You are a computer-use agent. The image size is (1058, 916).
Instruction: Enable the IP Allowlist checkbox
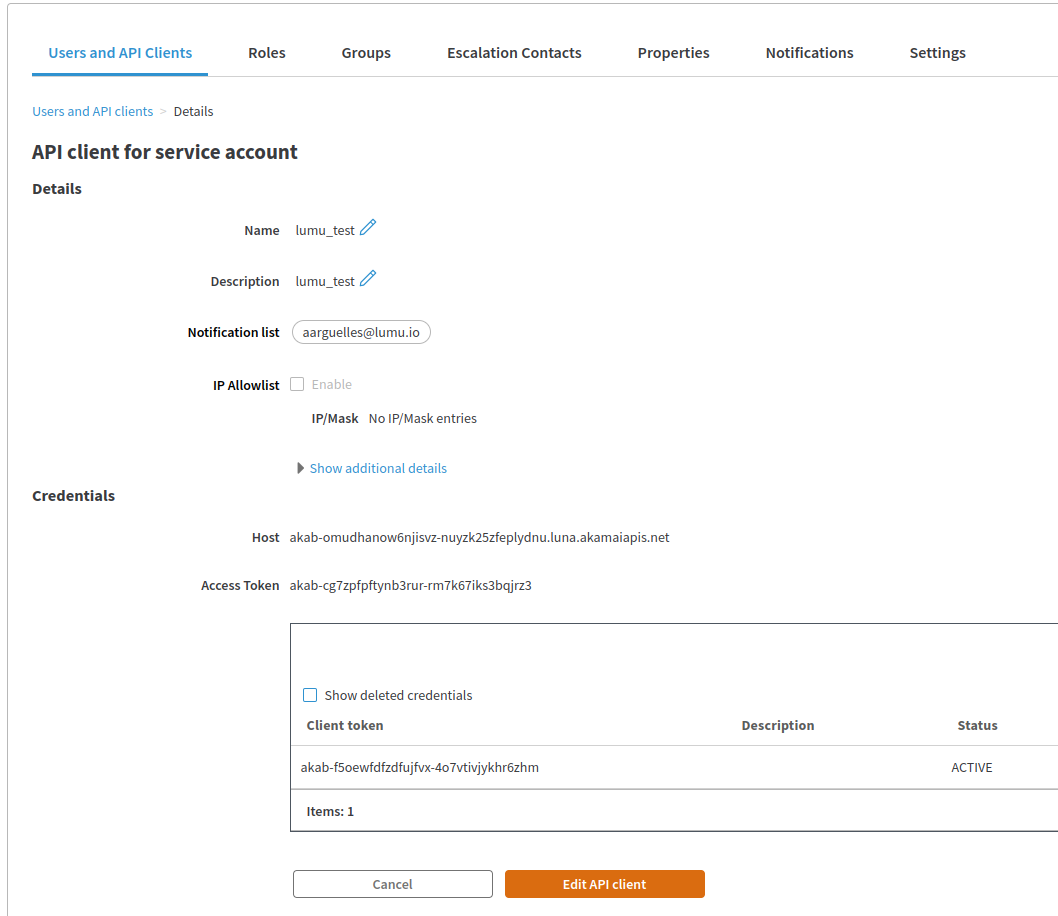[x=297, y=384]
